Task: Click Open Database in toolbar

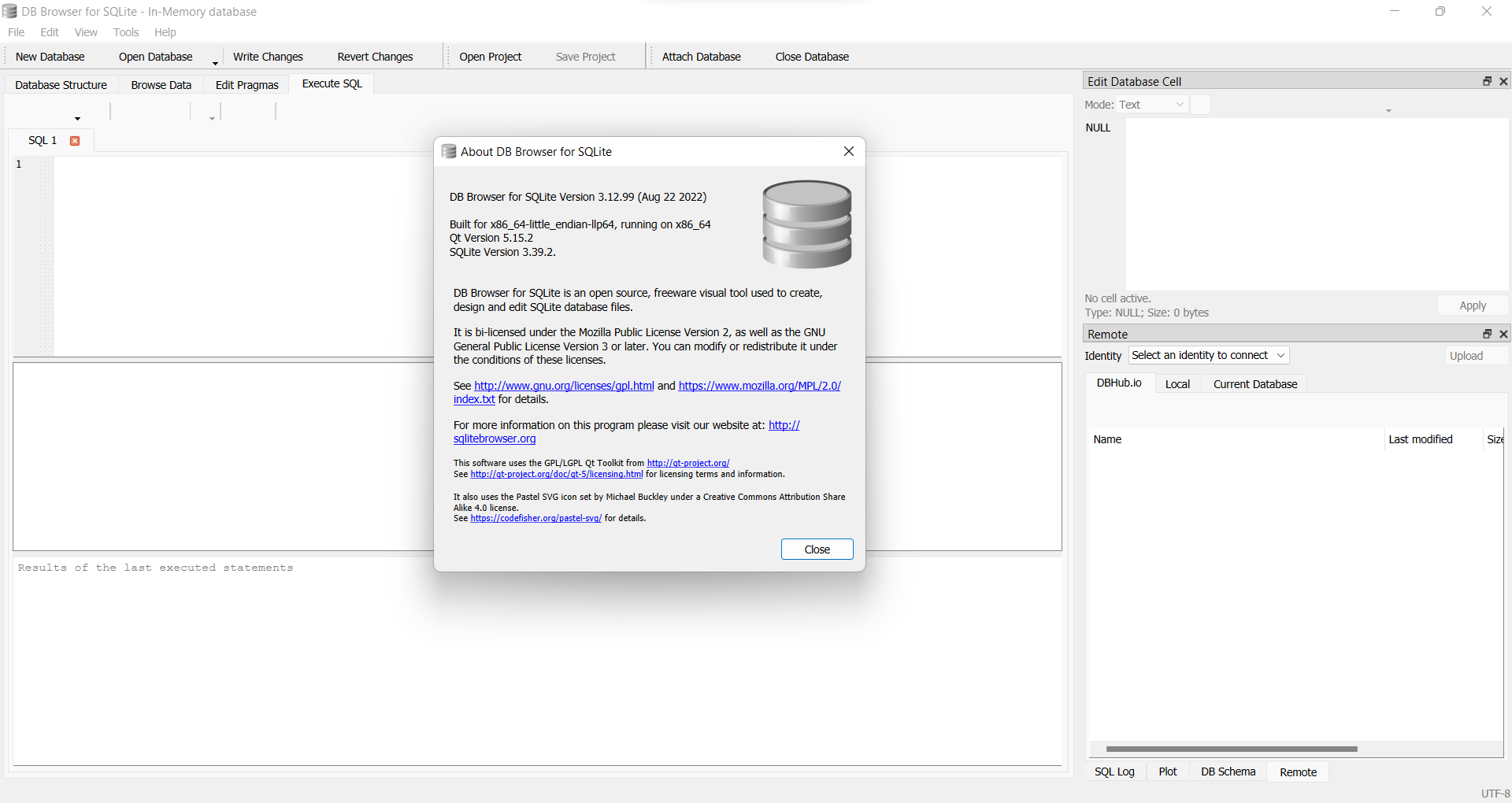Action: coord(156,57)
